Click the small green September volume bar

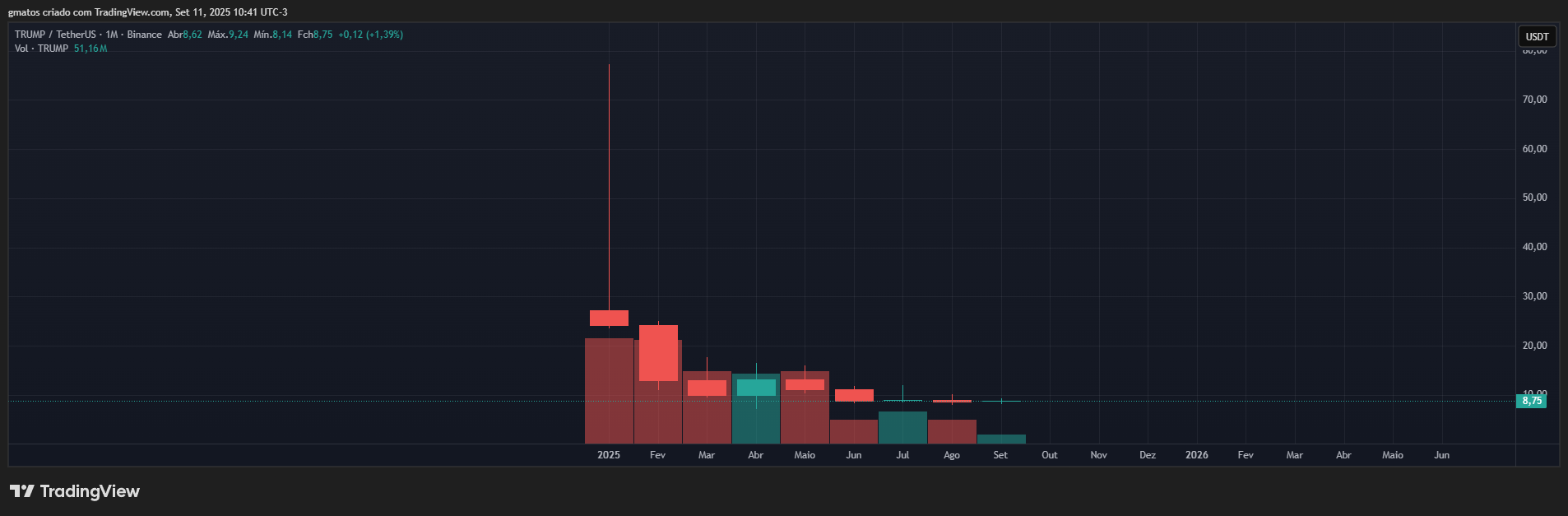pos(1001,439)
